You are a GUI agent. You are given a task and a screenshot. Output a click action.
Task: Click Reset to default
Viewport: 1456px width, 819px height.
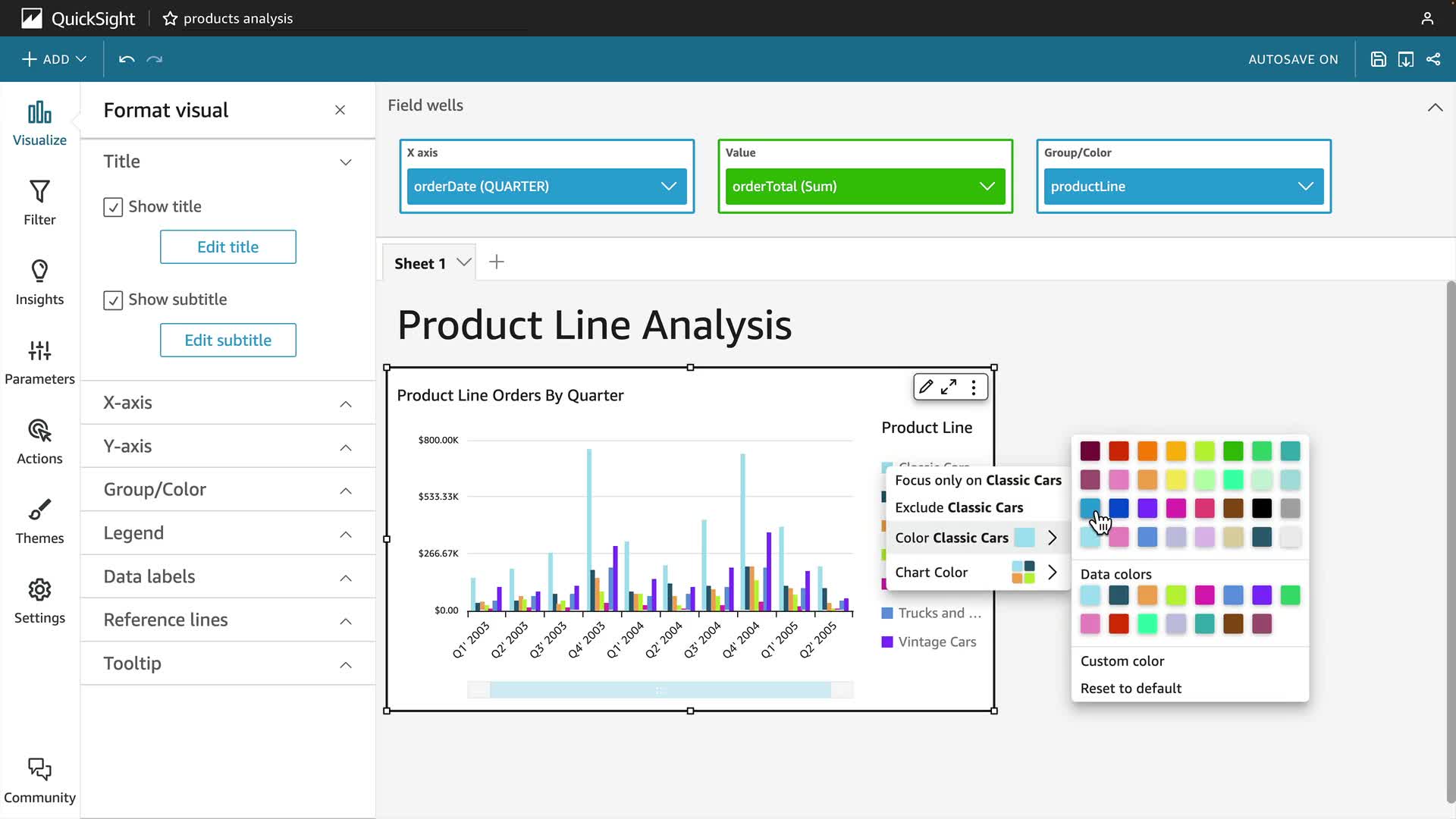(1131, 689)
